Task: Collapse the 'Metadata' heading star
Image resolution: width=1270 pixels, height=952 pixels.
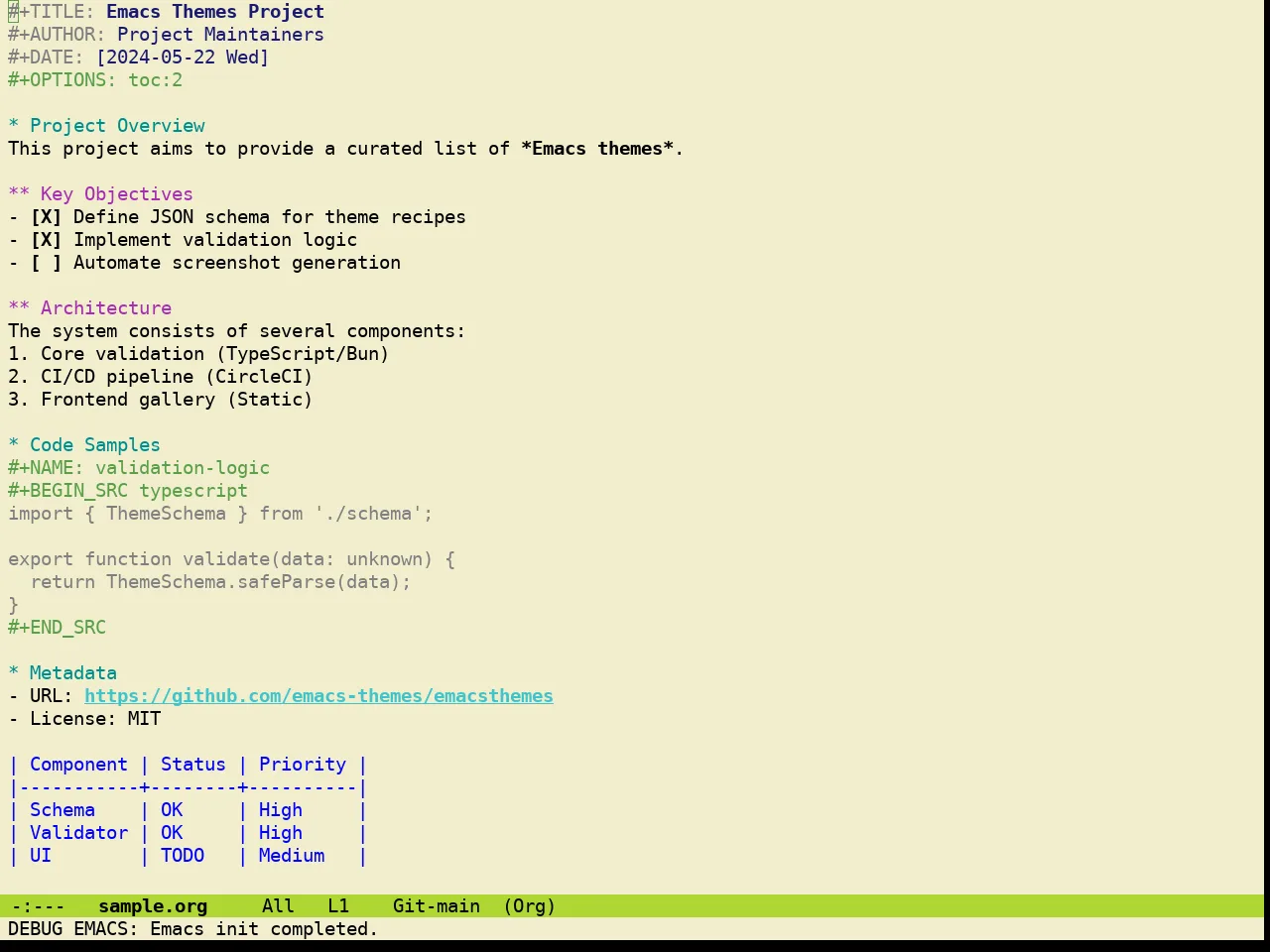Action: 13,673
